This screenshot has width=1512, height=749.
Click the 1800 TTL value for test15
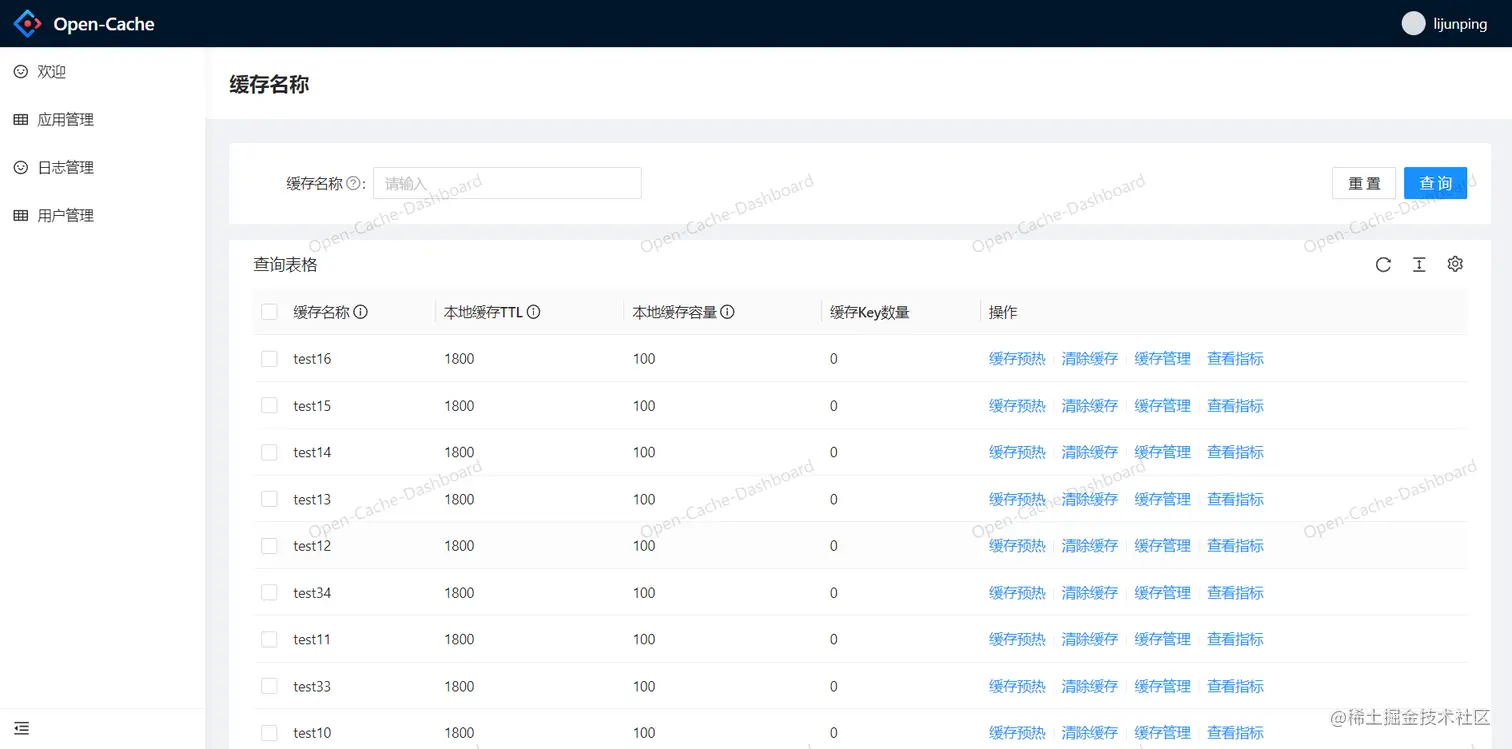tap(459, 406)
